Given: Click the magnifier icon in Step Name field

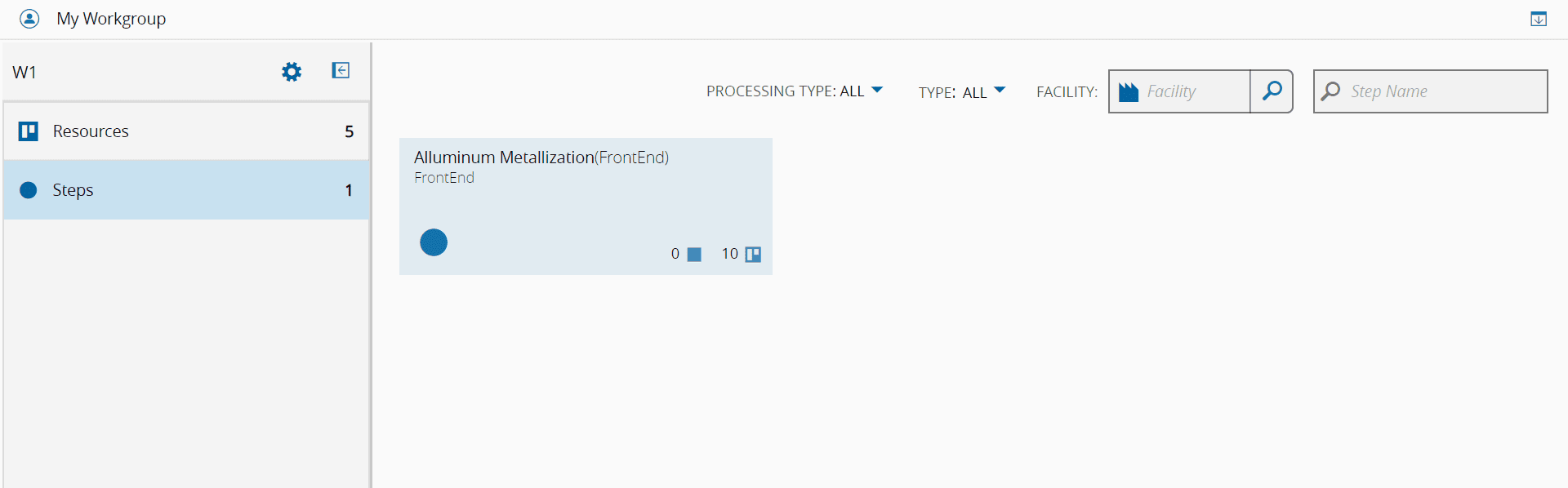Looking at the screenshot, I should (x=1331, y=91).
